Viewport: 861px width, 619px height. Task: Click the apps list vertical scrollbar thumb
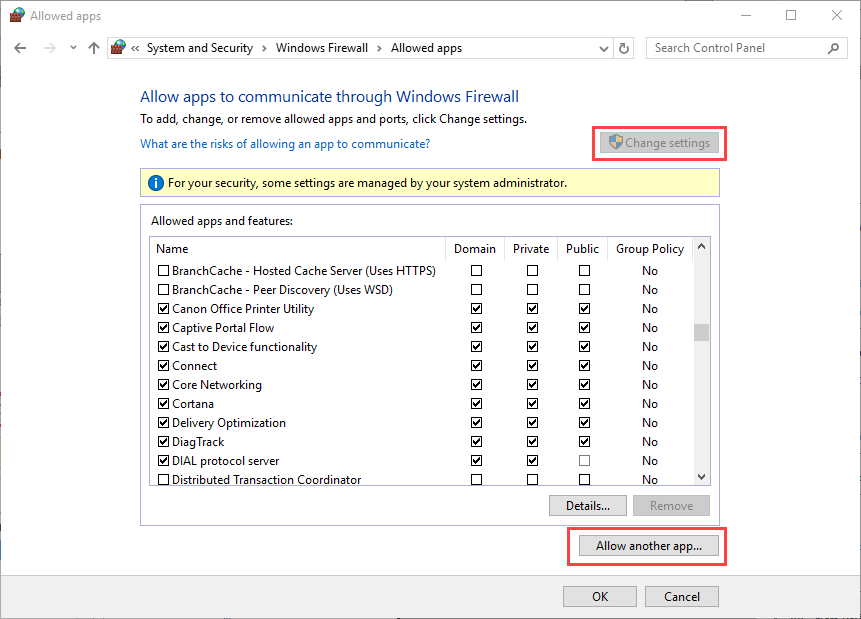(x=701, y=333)
